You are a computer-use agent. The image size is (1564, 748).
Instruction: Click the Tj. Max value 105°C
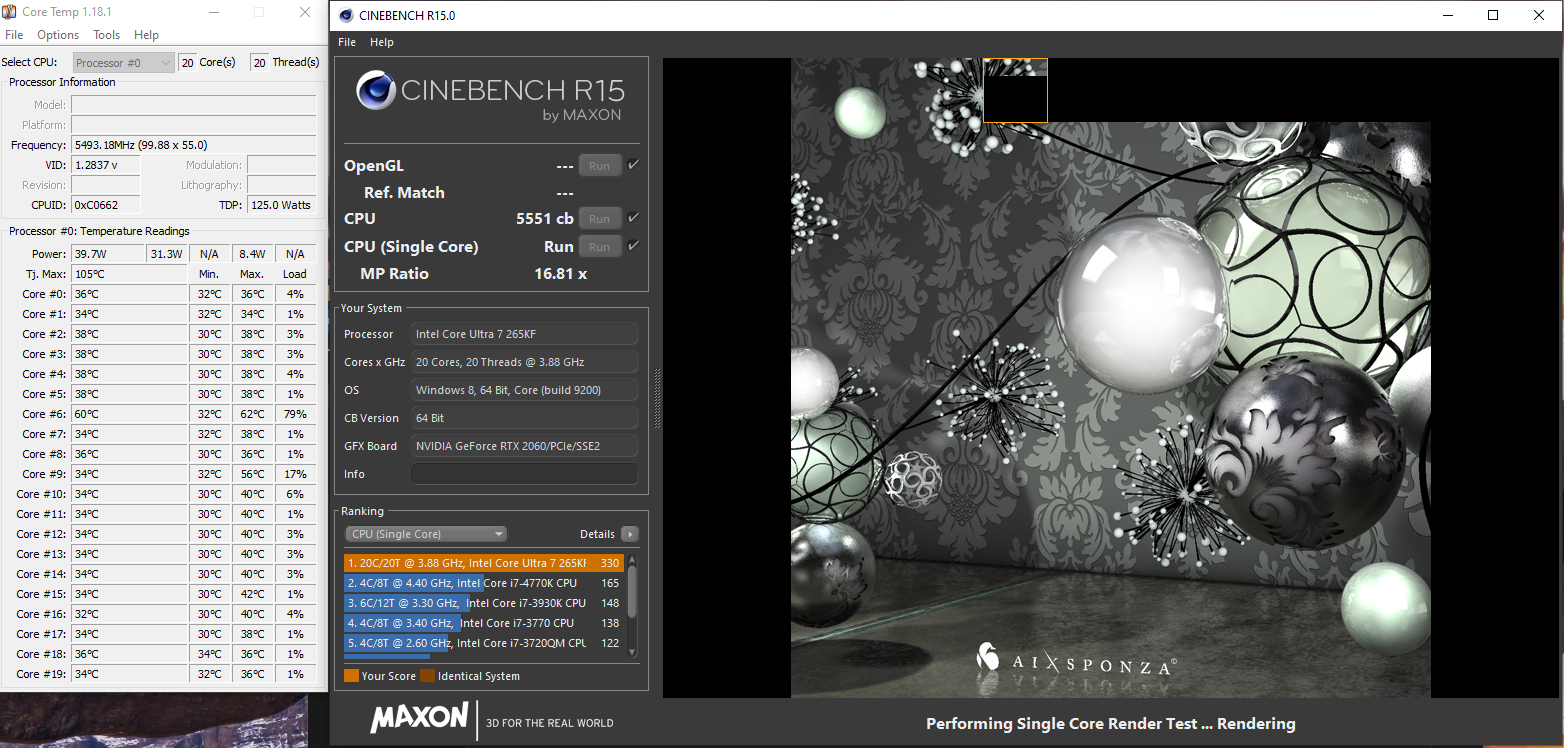point(129,274)
